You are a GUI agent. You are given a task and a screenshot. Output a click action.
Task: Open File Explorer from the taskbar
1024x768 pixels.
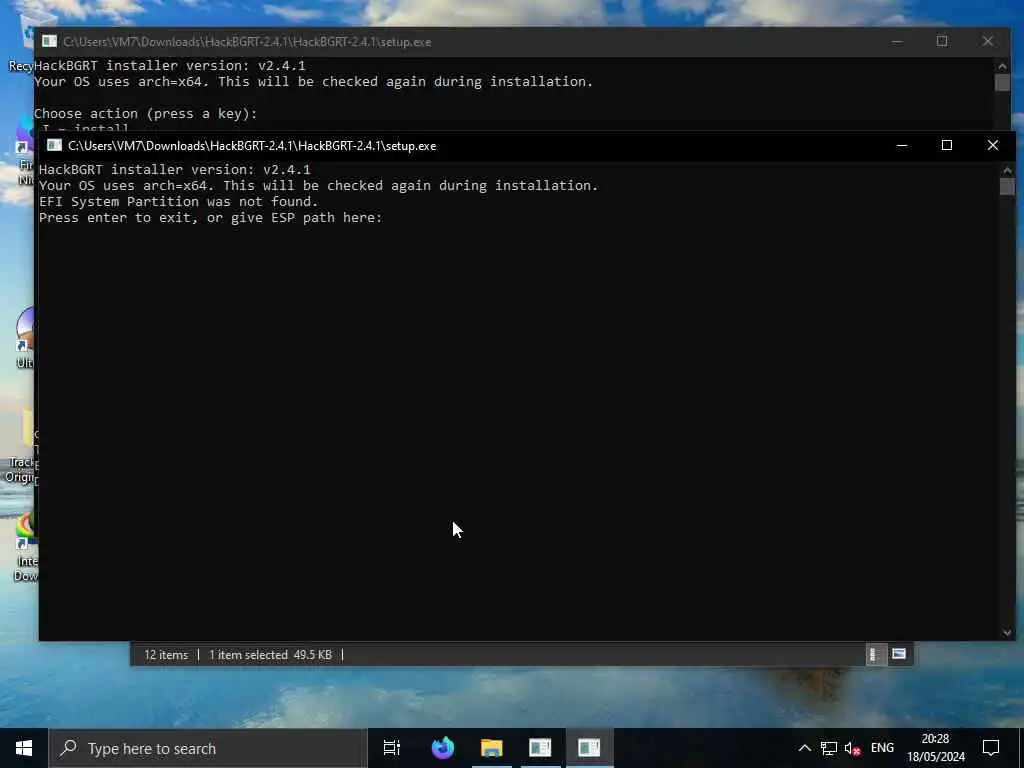tap(492, 748)
